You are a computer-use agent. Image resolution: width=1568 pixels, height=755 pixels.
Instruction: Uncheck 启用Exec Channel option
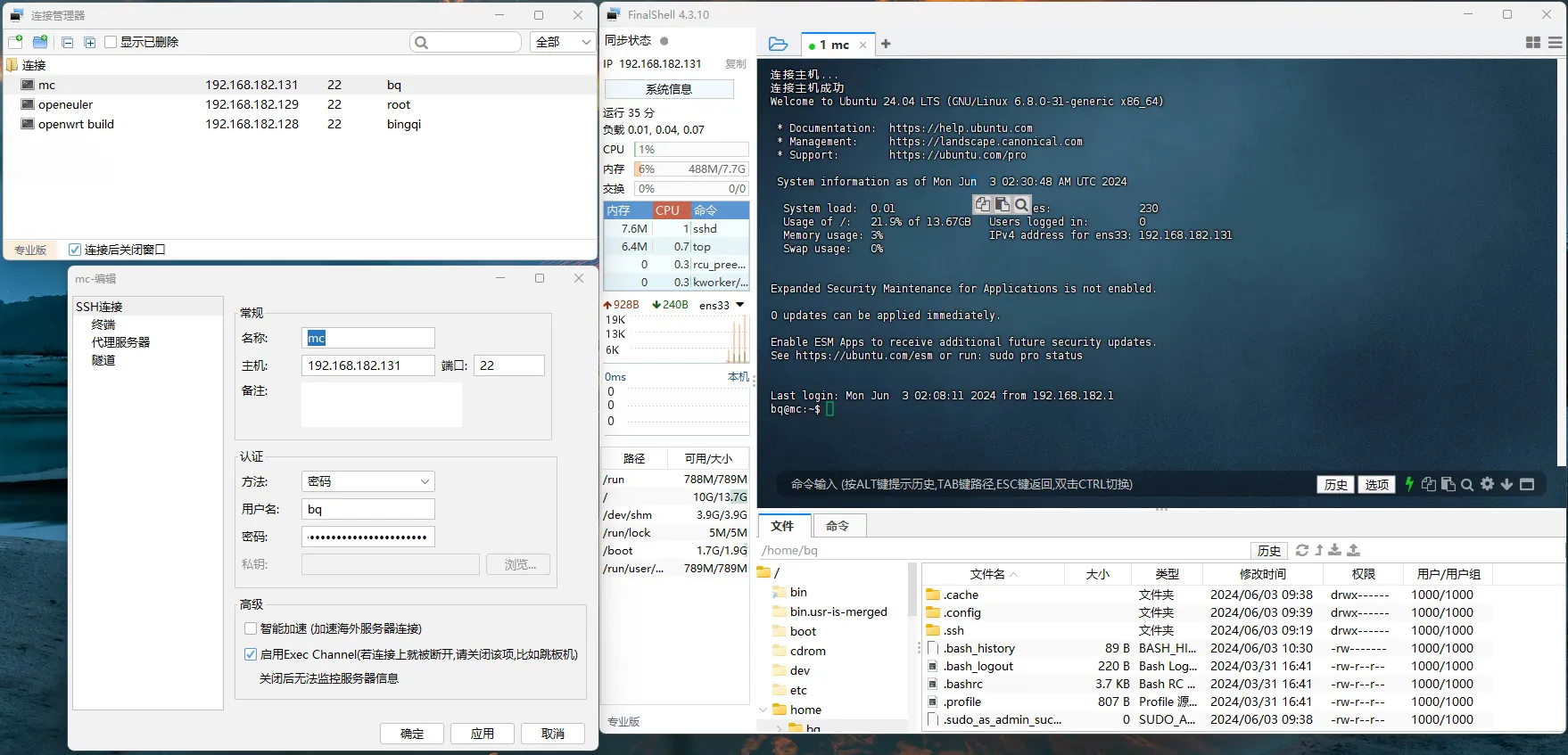(x=251, y=654)
